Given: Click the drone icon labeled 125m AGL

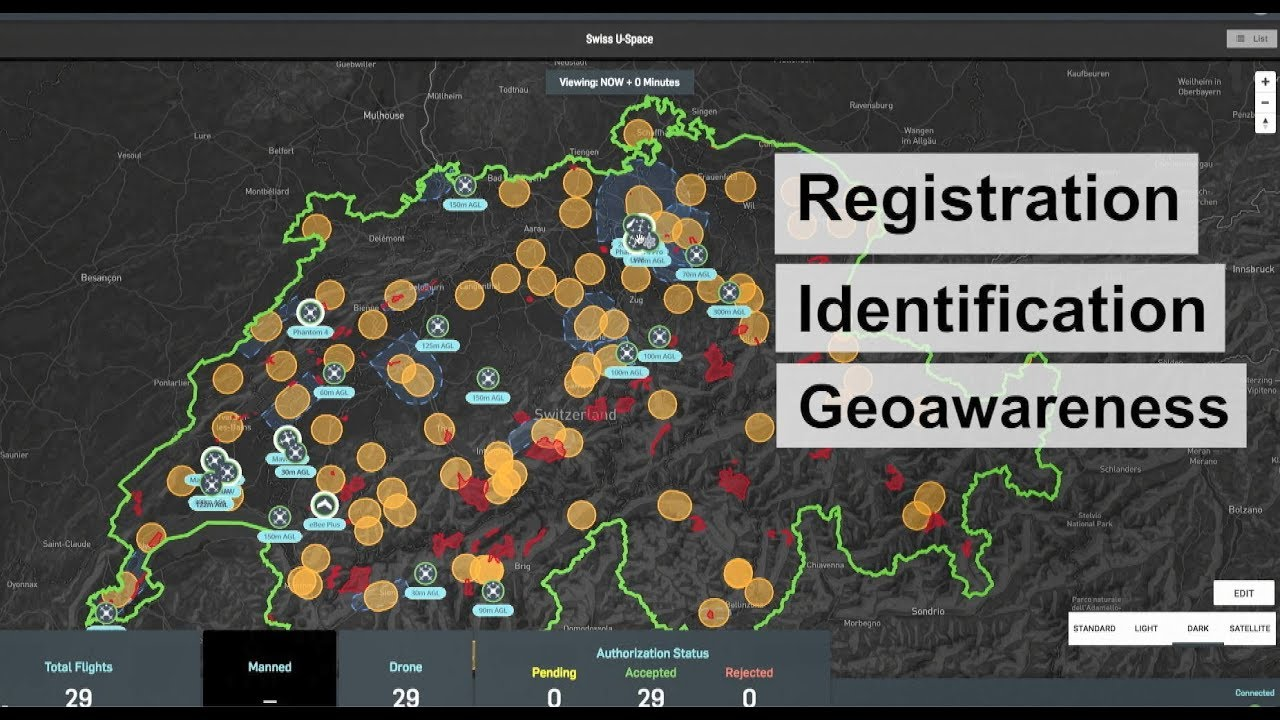Looking at the screenshot, I should pyautogui.click(x=437, y=326).
